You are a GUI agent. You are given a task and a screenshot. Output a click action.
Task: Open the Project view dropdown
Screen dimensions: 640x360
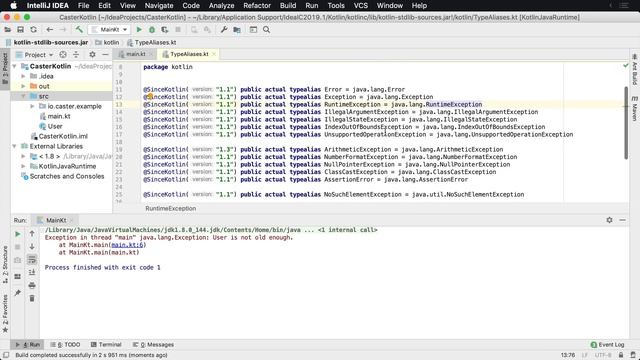point(35,55)
